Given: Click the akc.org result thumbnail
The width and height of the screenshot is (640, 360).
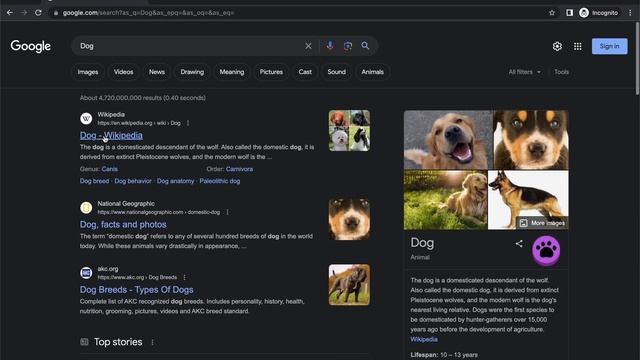Looking at the screenshot, I should coord(349,284).
